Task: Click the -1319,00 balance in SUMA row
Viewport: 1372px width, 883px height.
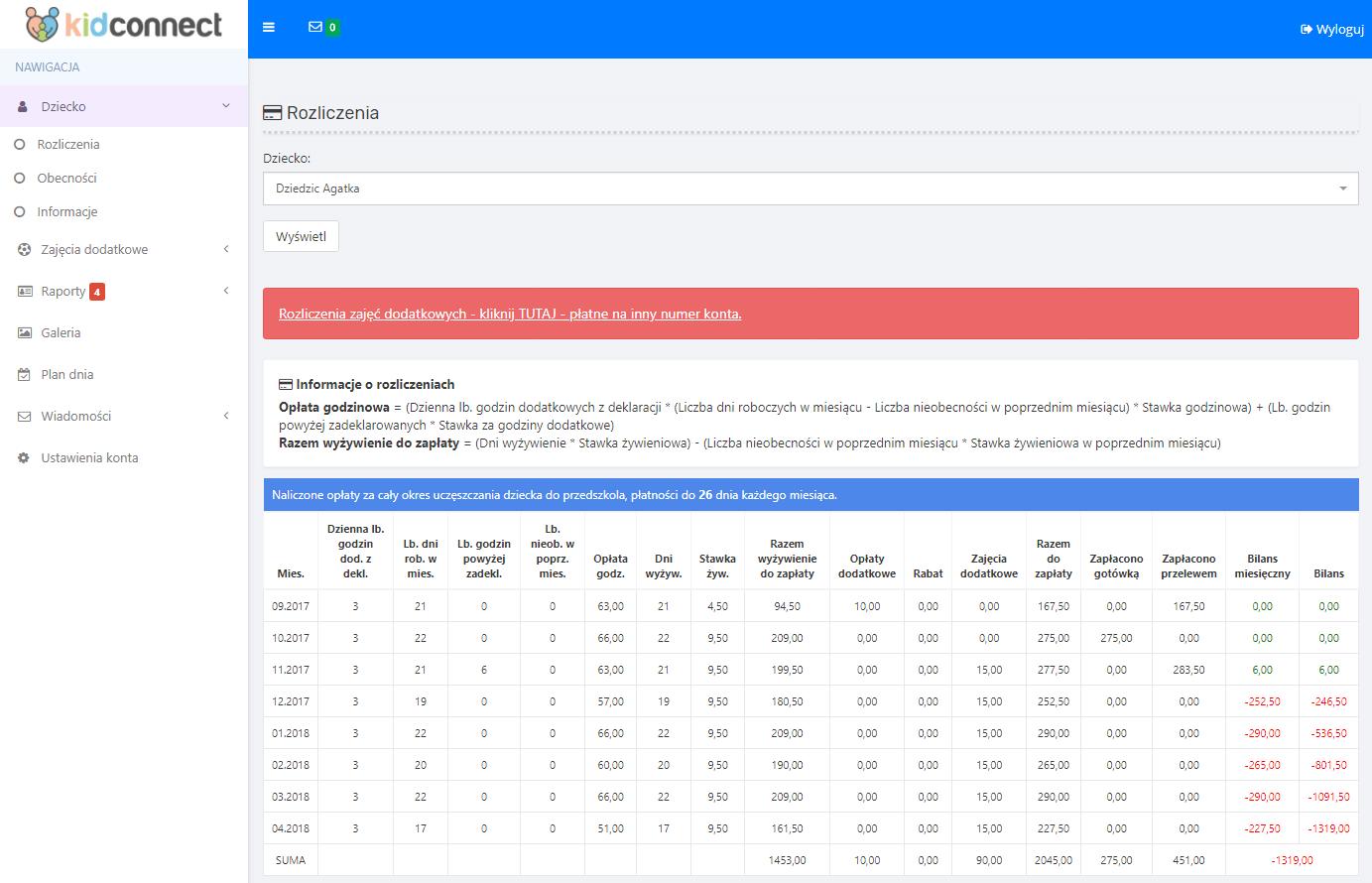Action: 1293,860
